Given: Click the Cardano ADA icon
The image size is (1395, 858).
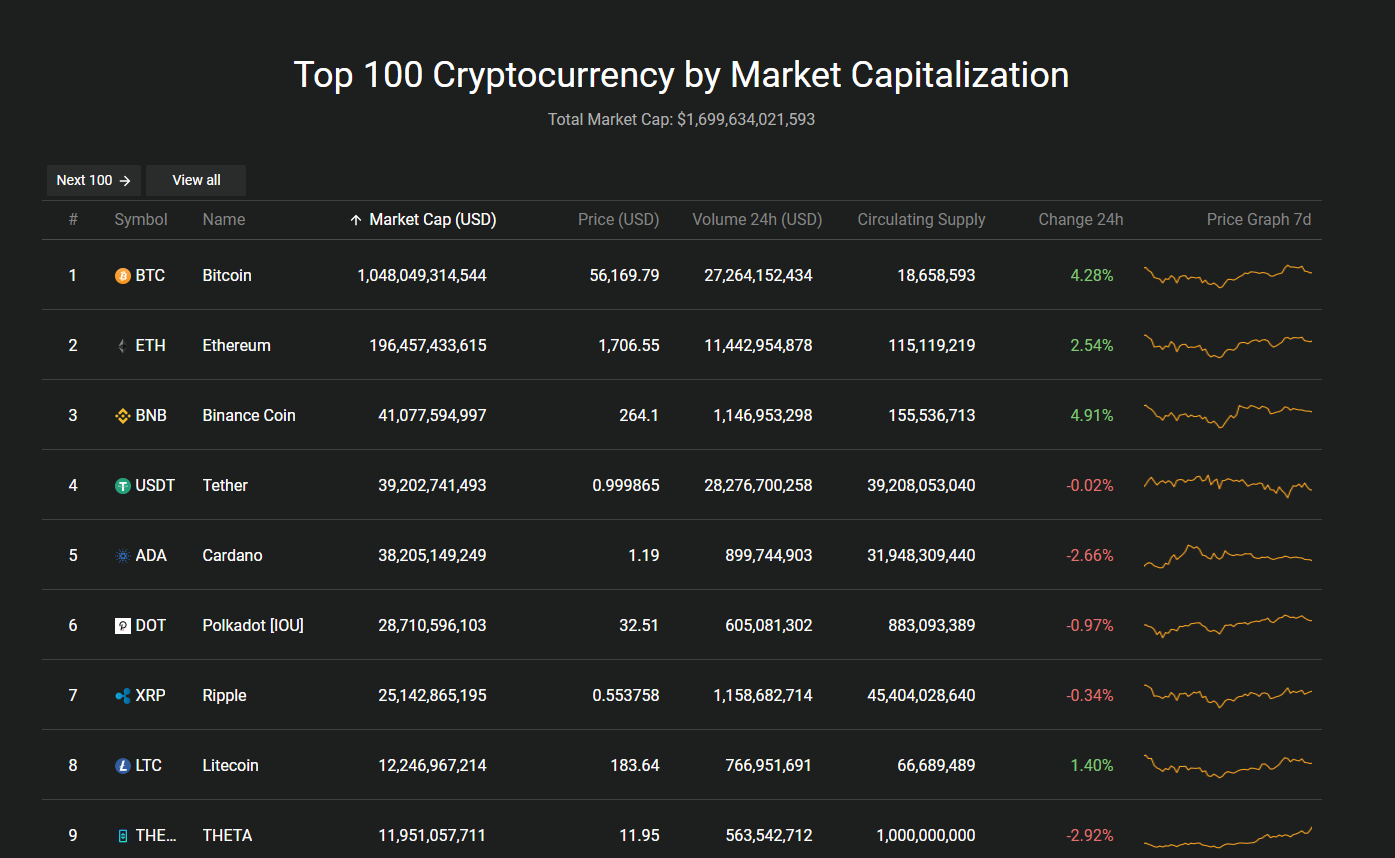Looking at the screenshot, I should pyautogui.click(x=121, y=555).
